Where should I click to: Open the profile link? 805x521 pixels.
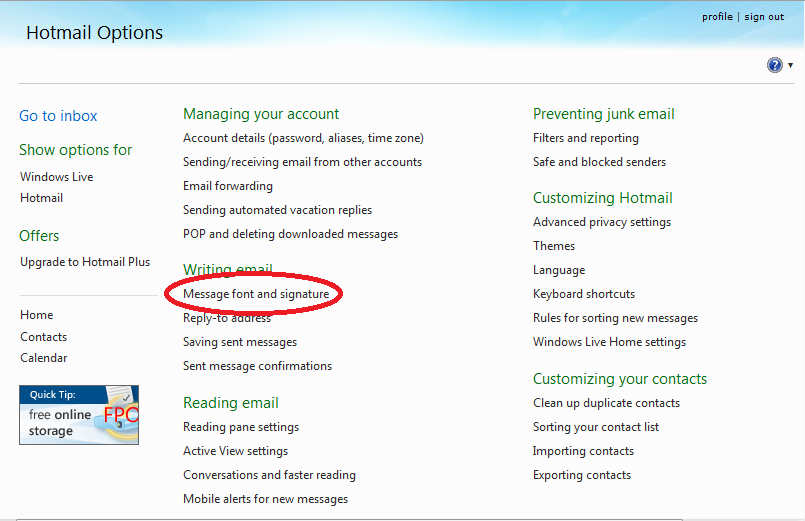click(x=717, y=17)
